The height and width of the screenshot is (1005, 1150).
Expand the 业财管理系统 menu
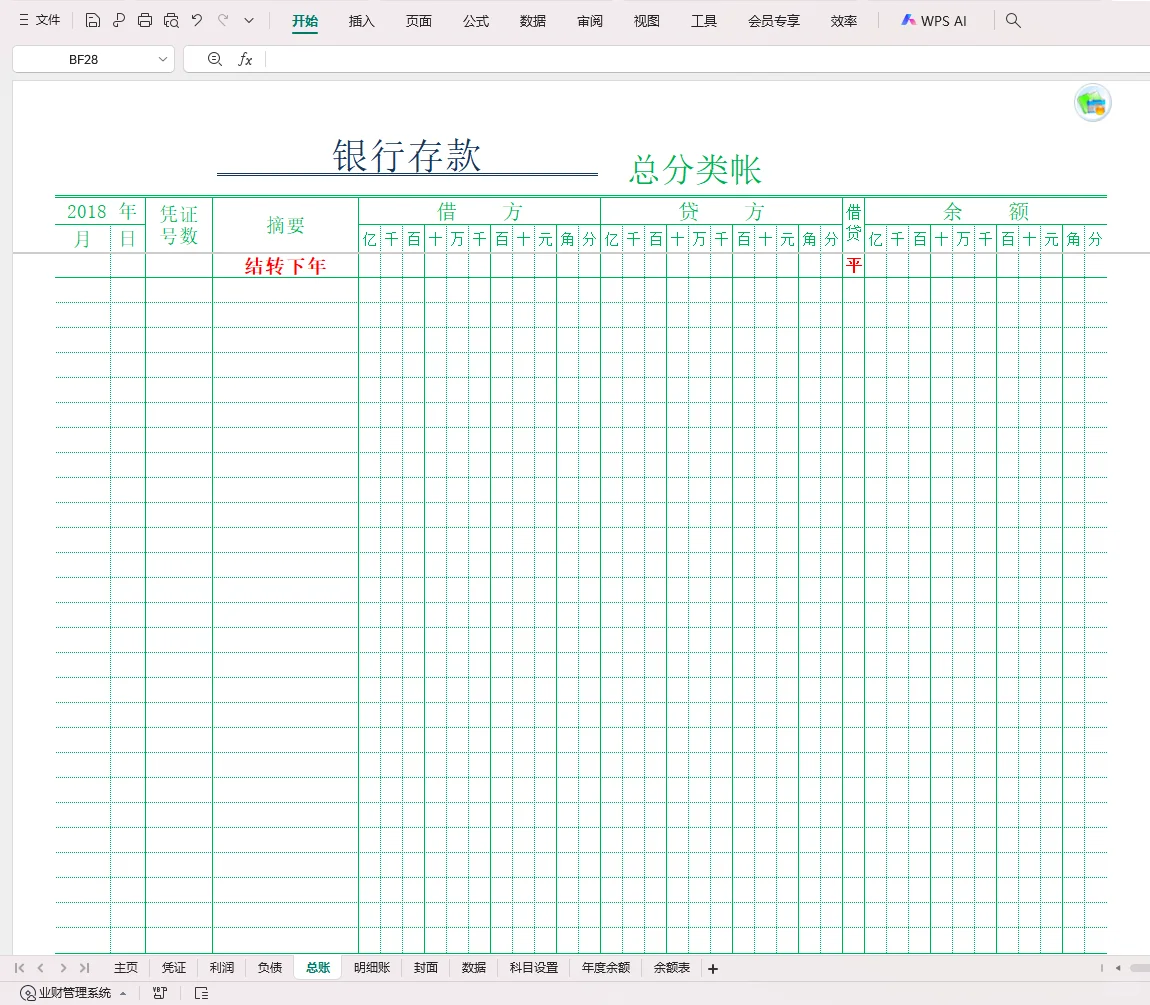pyautogui.click(x=122, y=991)
